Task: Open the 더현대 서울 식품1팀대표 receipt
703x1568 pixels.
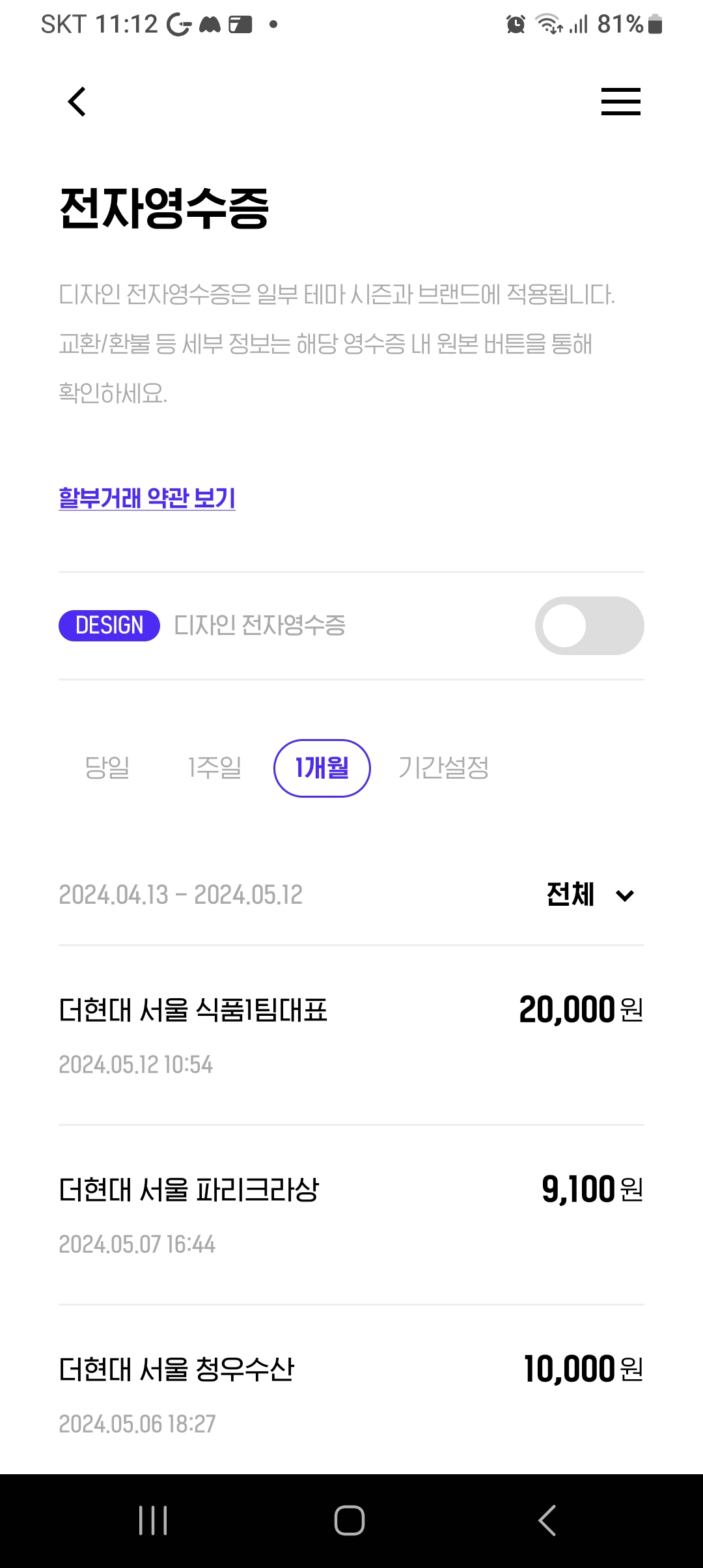Action: tap(351, 1034)
